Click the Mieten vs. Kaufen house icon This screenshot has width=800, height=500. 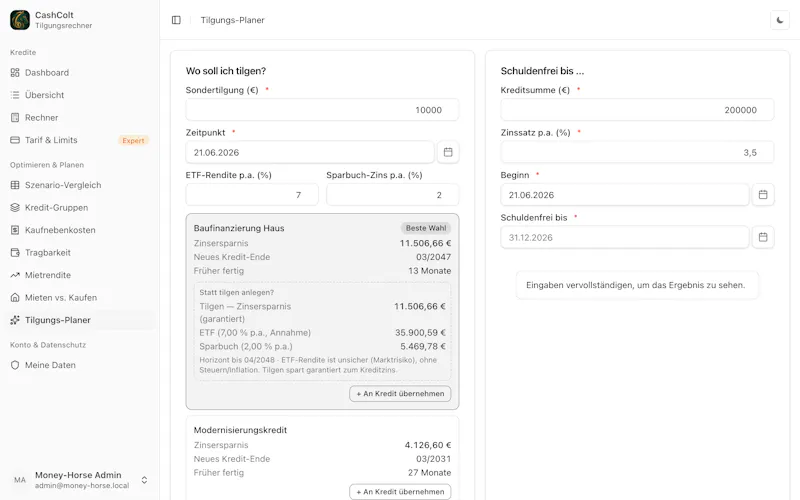15,297
